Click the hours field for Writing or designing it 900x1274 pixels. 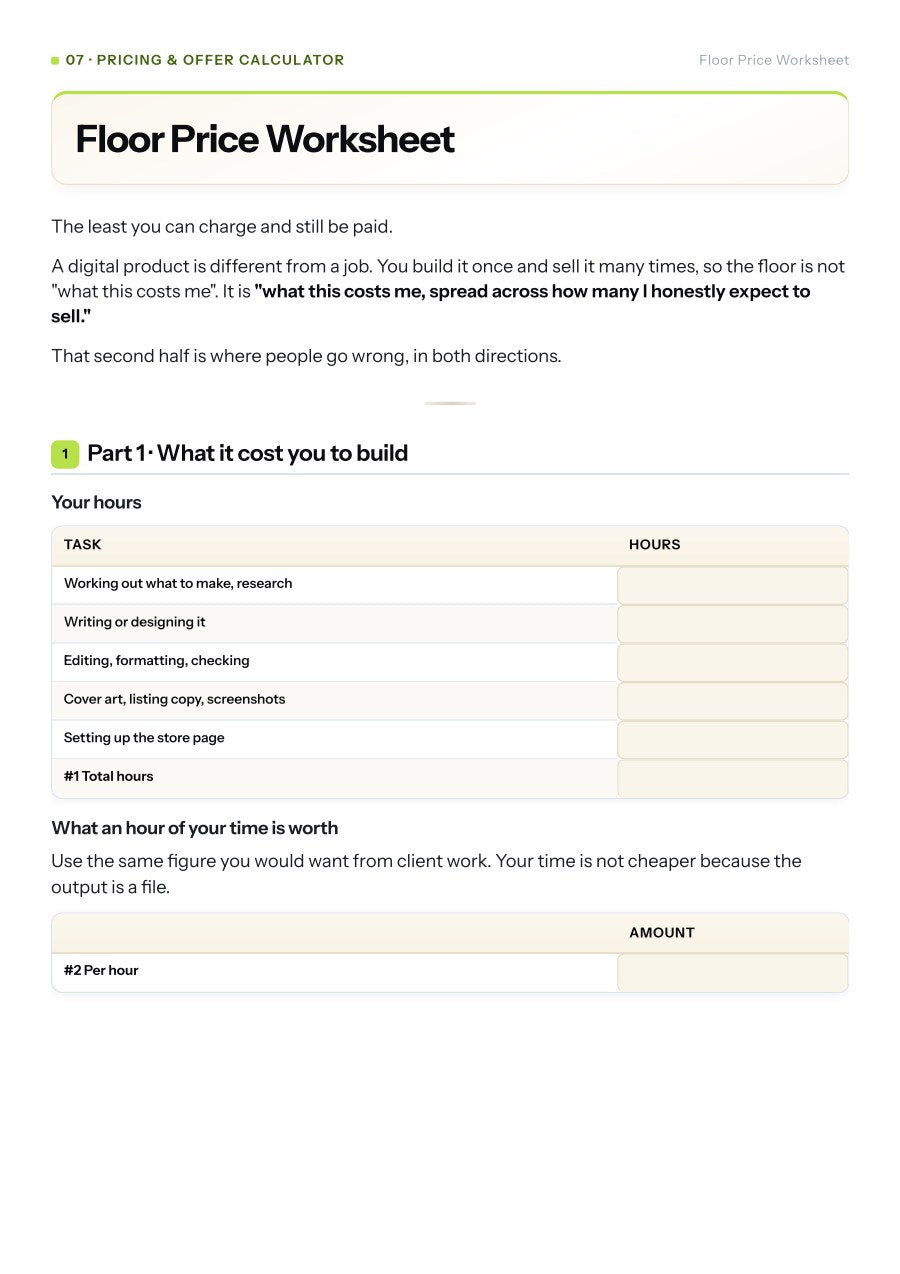732,624
